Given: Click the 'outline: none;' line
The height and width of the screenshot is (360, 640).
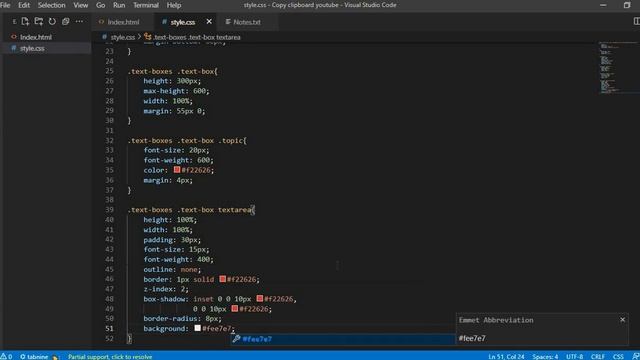Looking at the screenshot, I should pyautogui.click(x=172, y=269).
